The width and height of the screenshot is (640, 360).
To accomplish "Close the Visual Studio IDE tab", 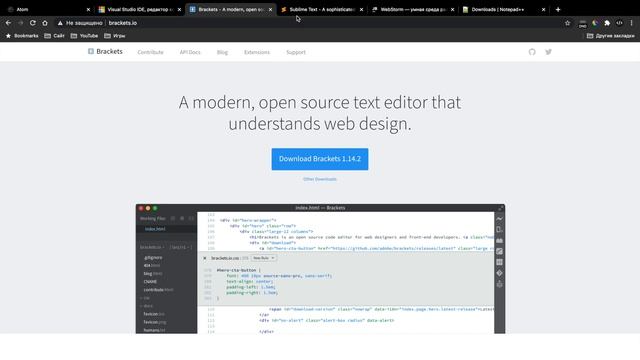I will [x=179, y=9].
